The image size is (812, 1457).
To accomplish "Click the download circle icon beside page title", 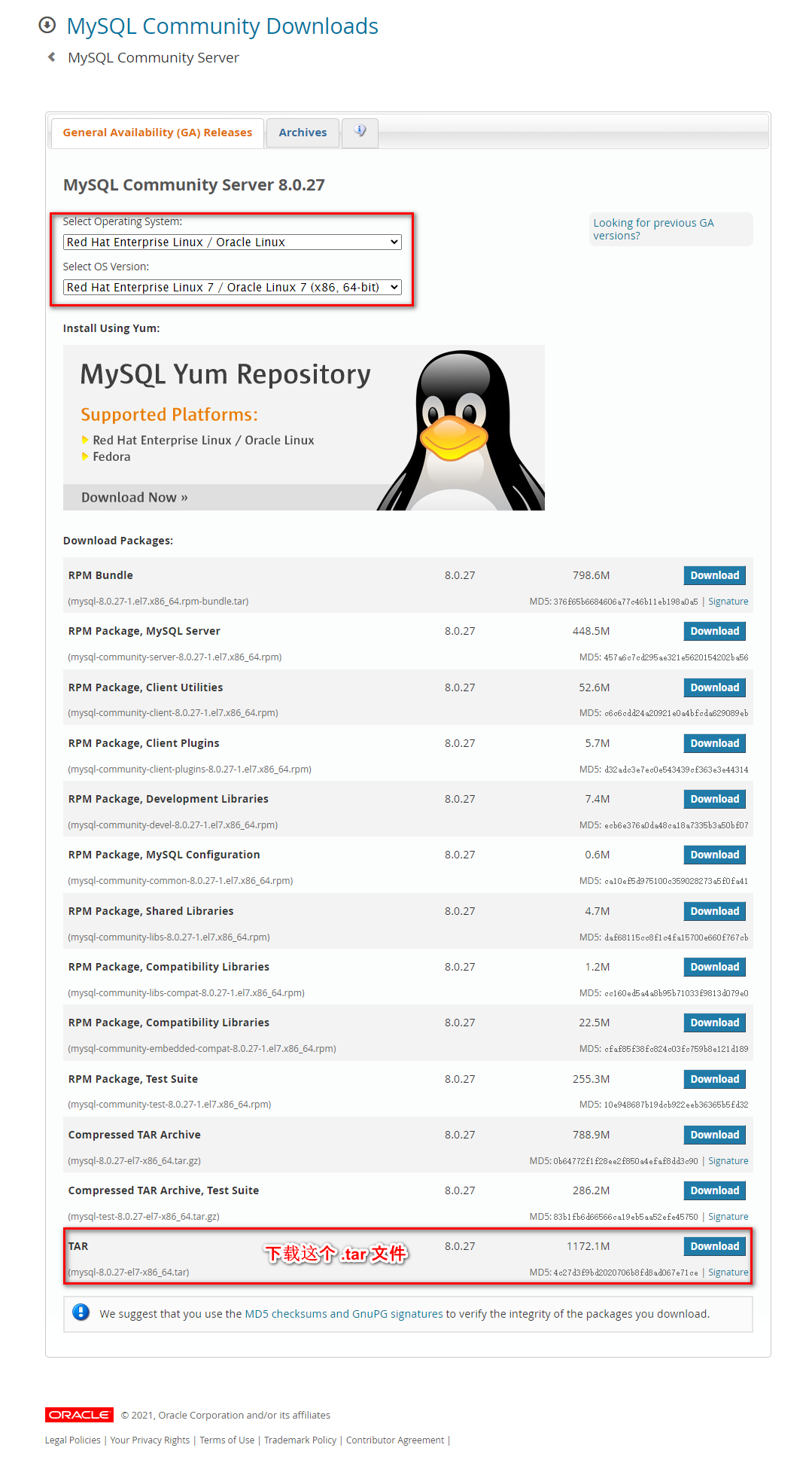I will pyautogui.click(x=47, y=25).
